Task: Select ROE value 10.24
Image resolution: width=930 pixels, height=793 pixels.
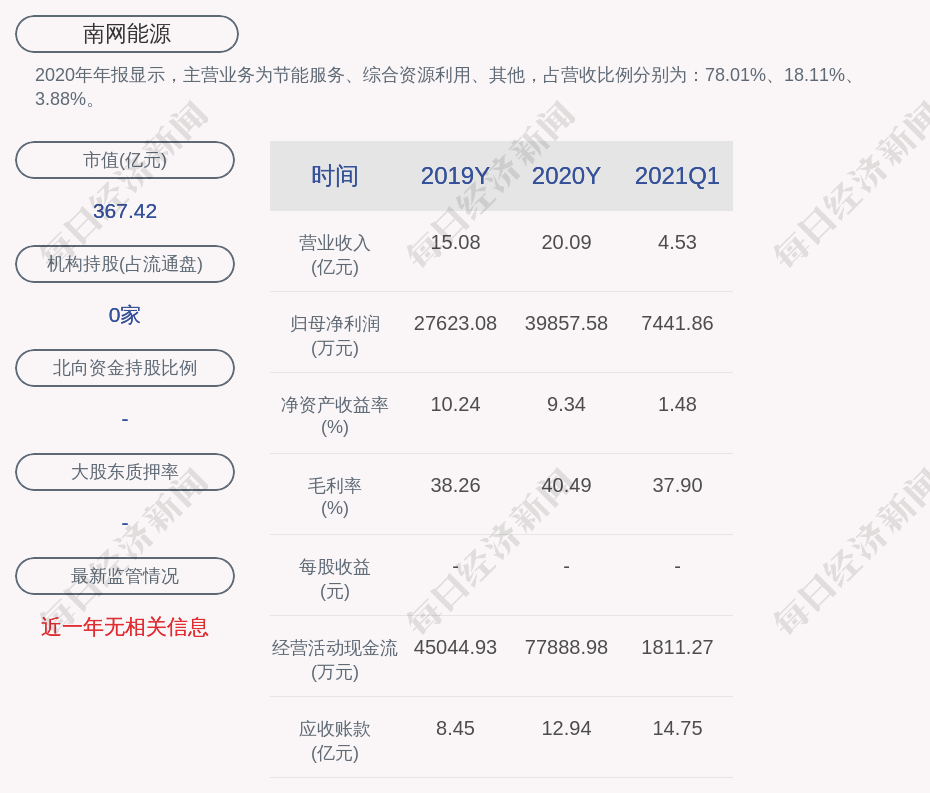Action: click(x=455, y=405)
